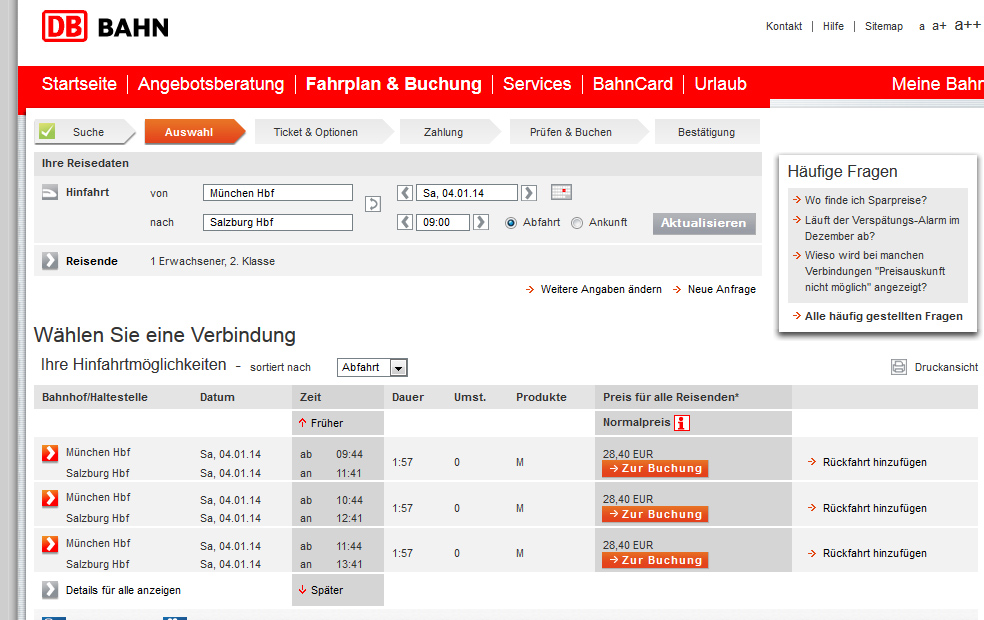Image resolution: width=984 pixels, height=620 pixels.
Task: Swap origin and destination stations
Action: click(373, 204)
